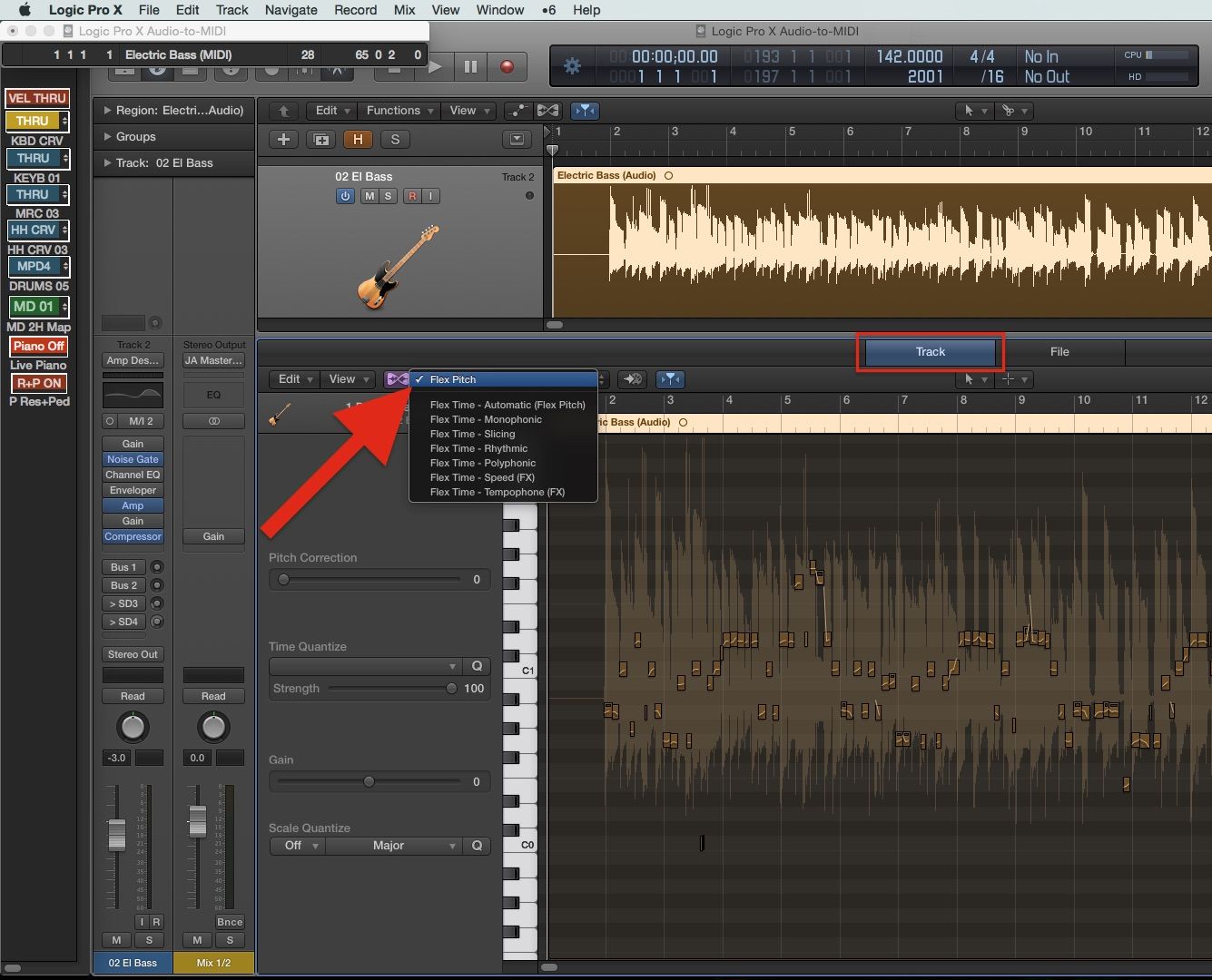This screenshot has height=980, width=1212.
Task: Open crosshair command-click tool menu in editor
Action: coord(1013,379)
